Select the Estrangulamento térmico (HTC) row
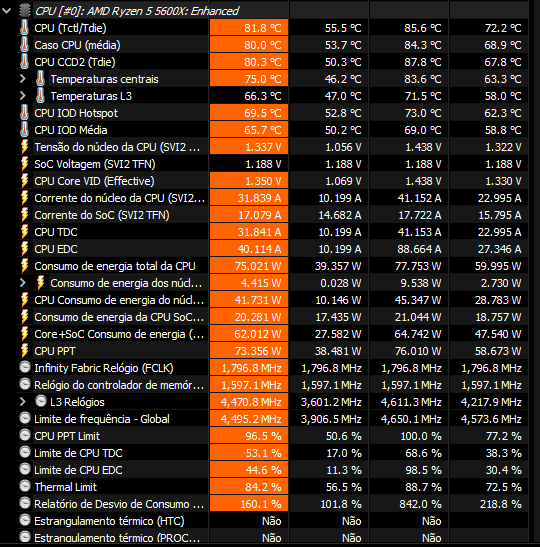 [273, 521]
